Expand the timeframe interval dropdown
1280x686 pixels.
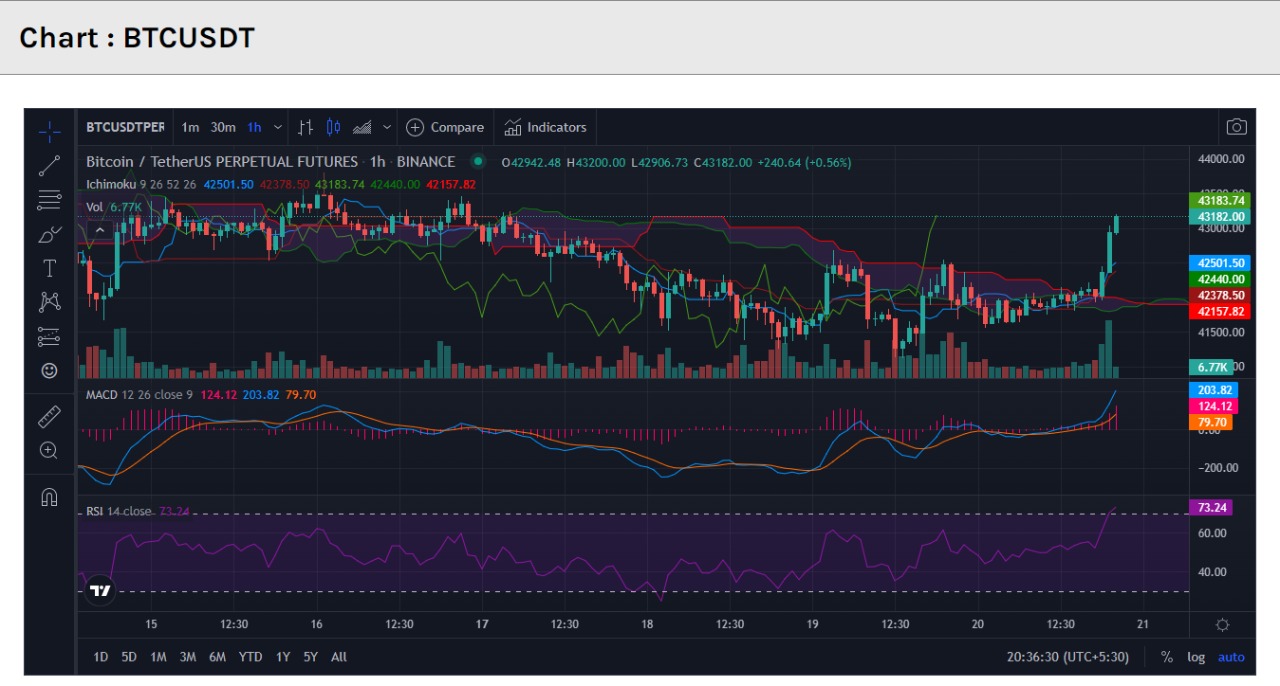(x=278, y=127)
